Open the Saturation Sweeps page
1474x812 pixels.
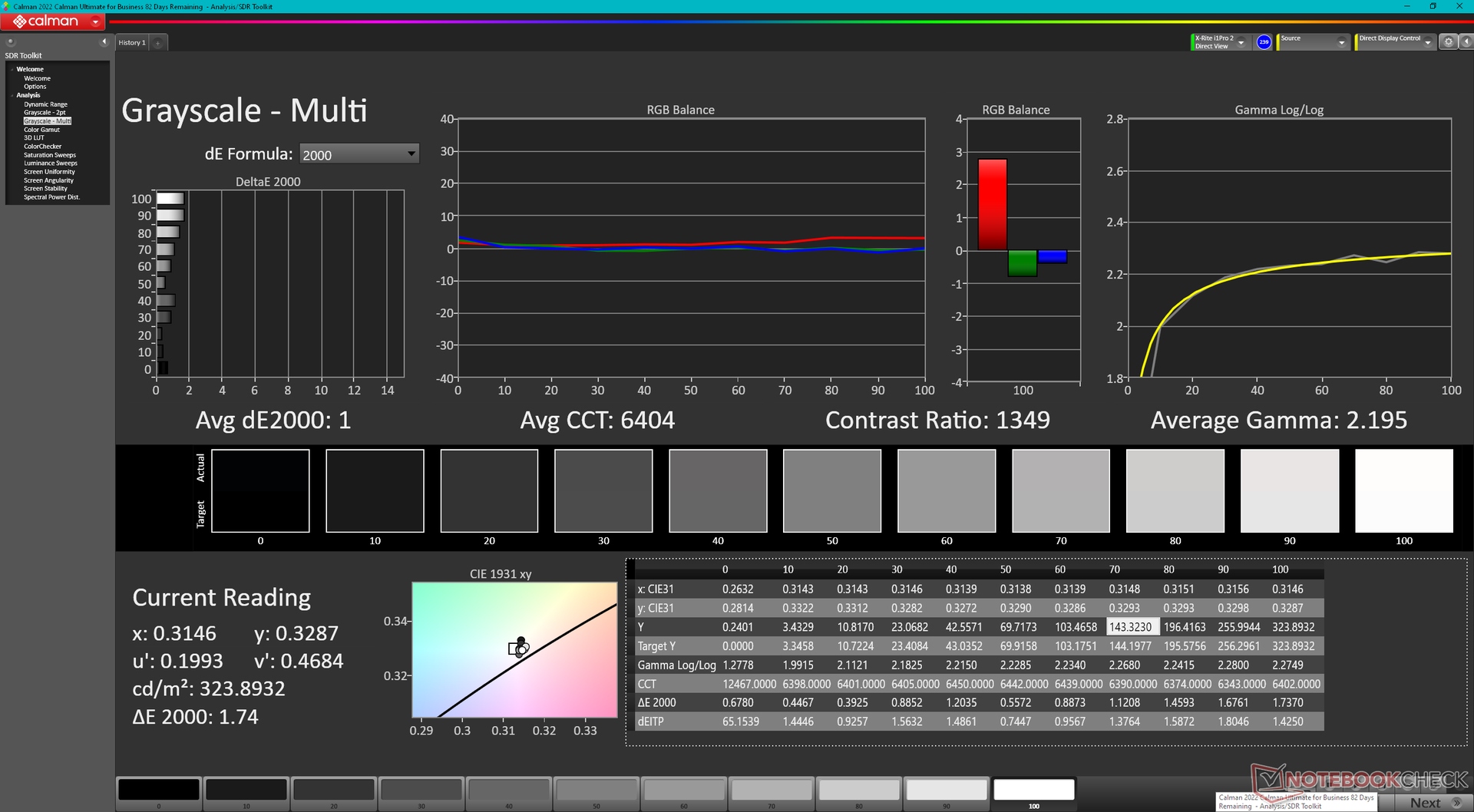[50, 155]
